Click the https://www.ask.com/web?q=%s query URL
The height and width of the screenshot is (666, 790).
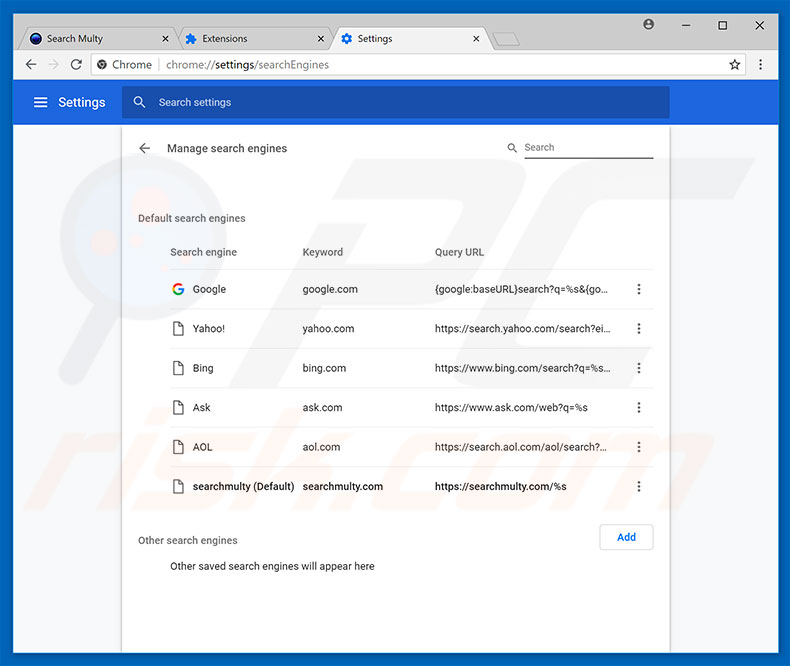(511, 408)
